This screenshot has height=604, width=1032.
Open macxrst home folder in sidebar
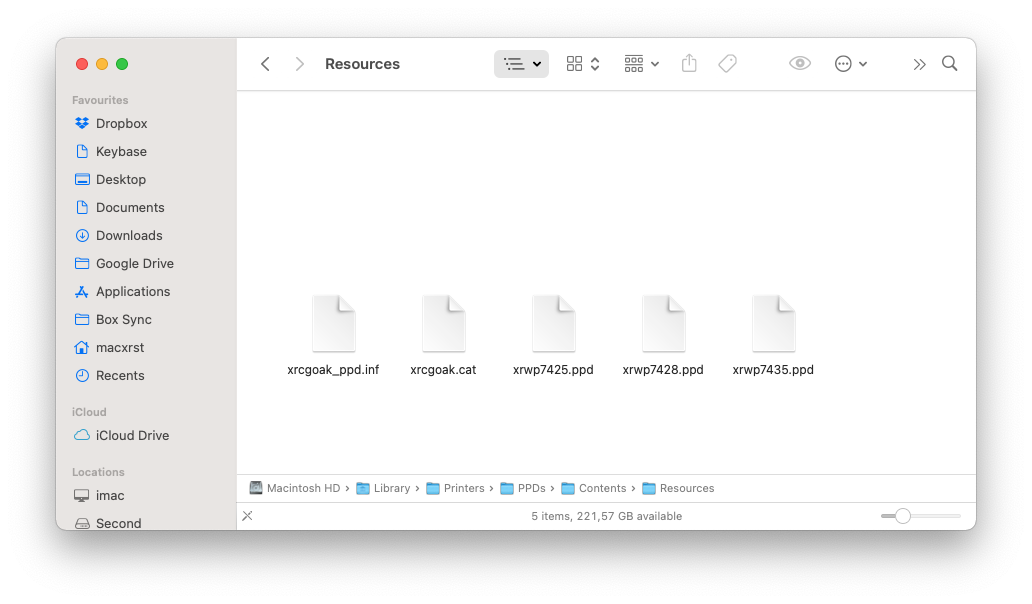(120, 347)
